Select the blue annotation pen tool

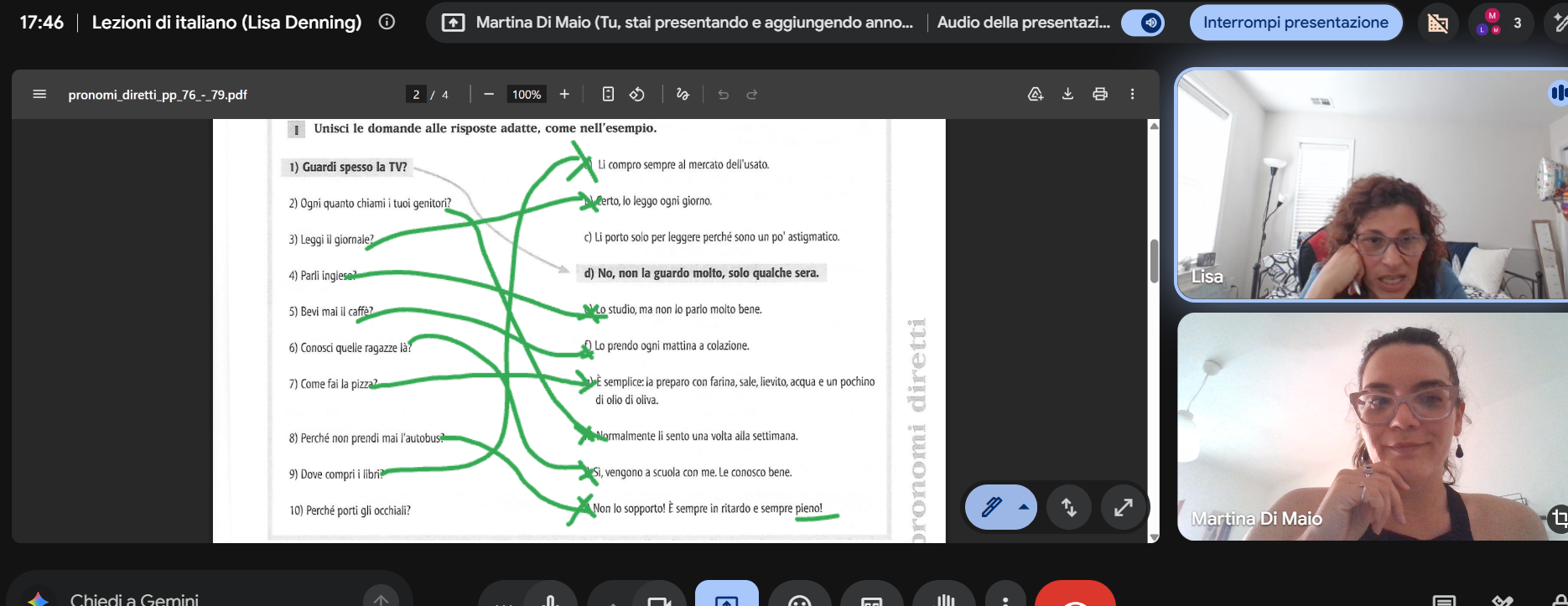(x=991, y=507)
